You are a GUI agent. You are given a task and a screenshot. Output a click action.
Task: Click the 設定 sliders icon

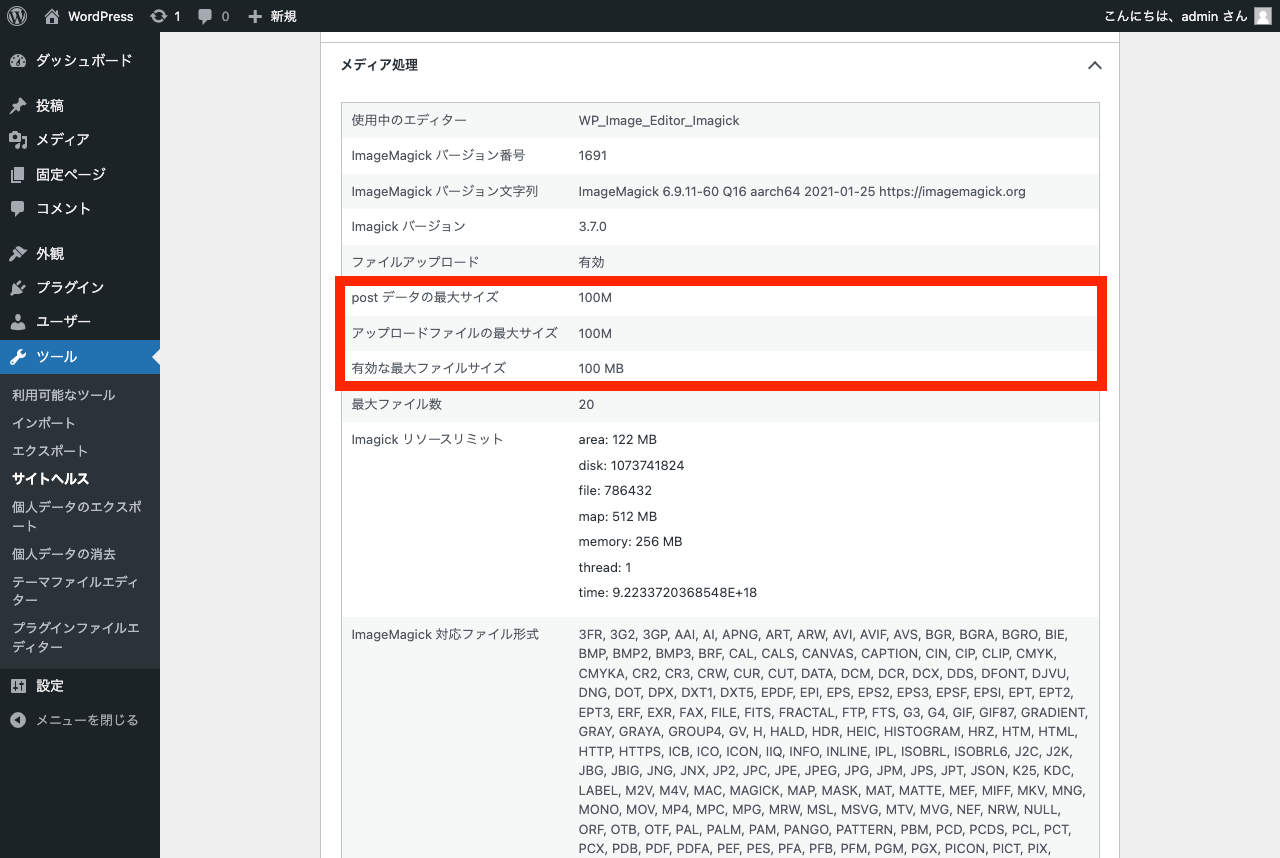tap(18, 686)
